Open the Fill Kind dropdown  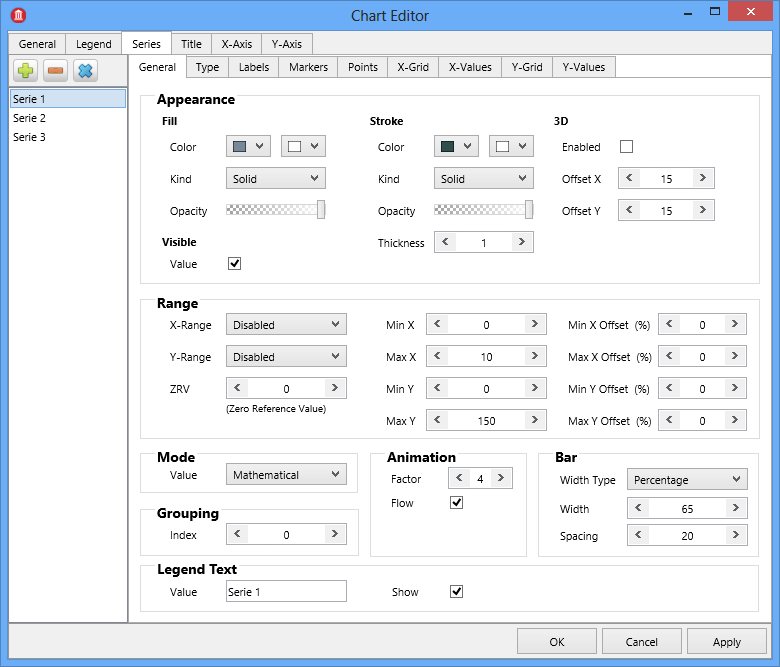(x=276, y=179)
